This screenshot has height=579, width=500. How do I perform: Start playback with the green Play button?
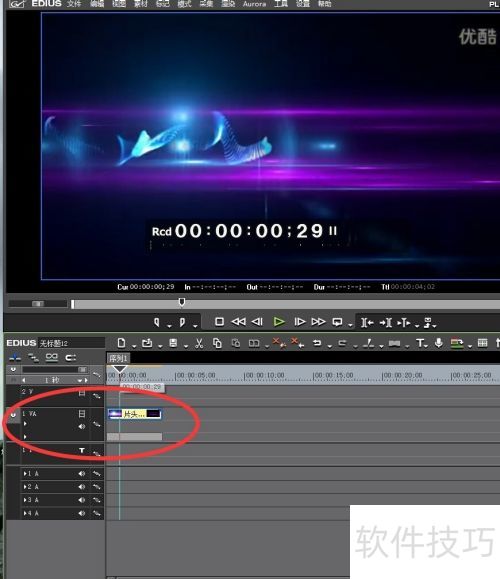279,322
